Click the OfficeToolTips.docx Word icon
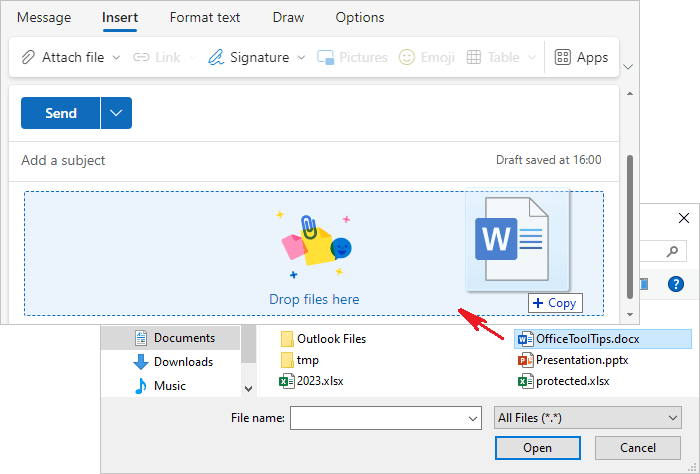 525,339
